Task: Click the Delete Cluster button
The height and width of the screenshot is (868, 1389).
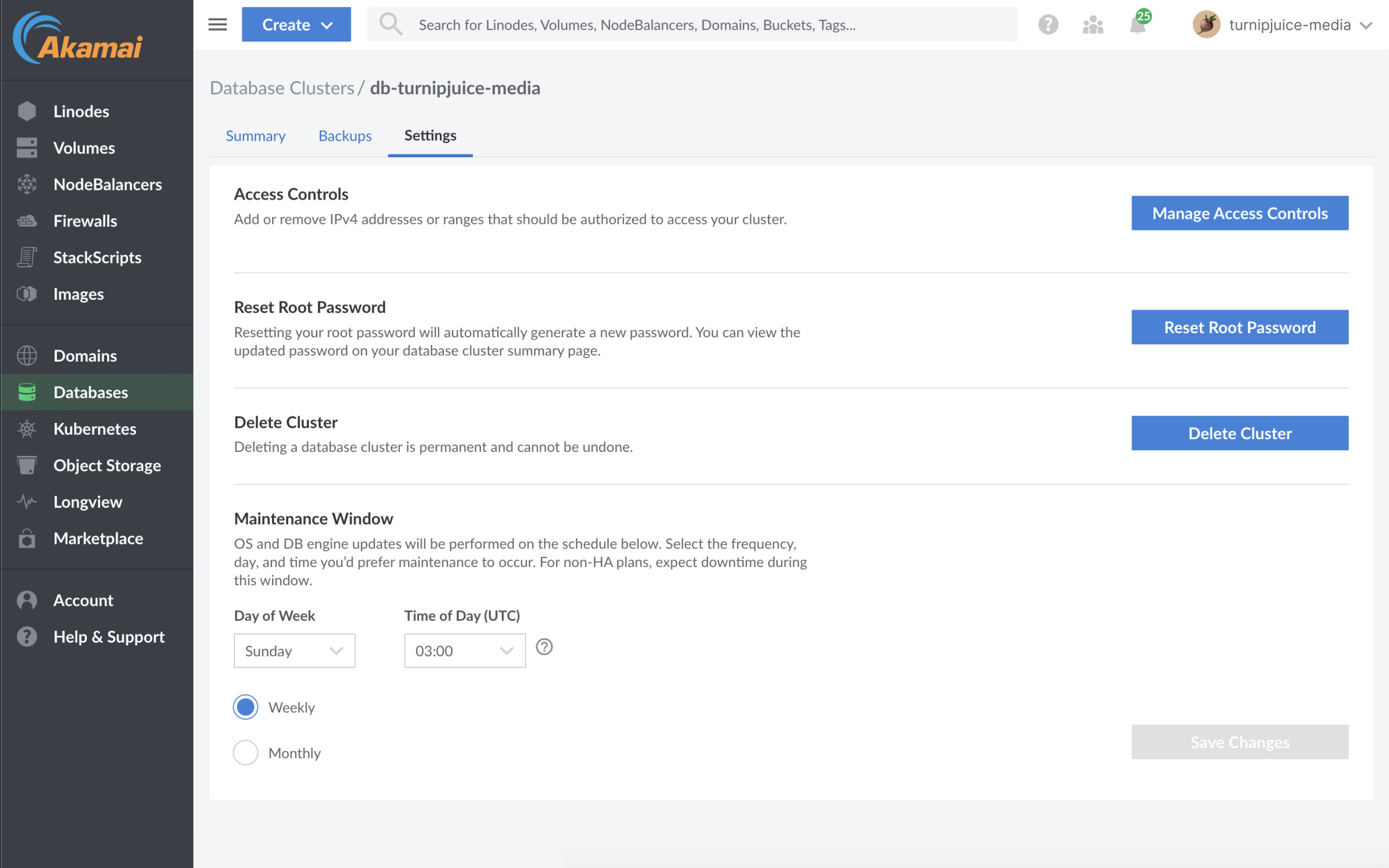Action: (x=1240, y=432)
